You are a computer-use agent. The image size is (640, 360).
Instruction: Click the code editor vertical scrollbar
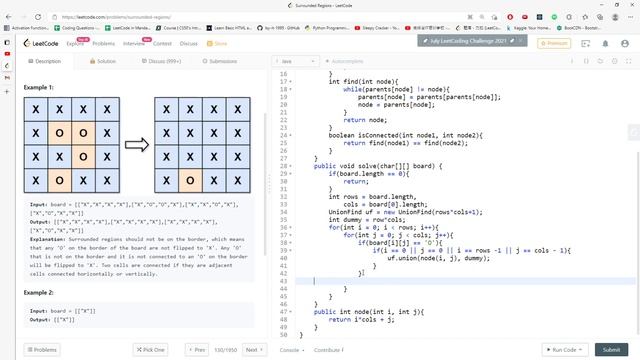pyautogui.click(x=638, y=243)
